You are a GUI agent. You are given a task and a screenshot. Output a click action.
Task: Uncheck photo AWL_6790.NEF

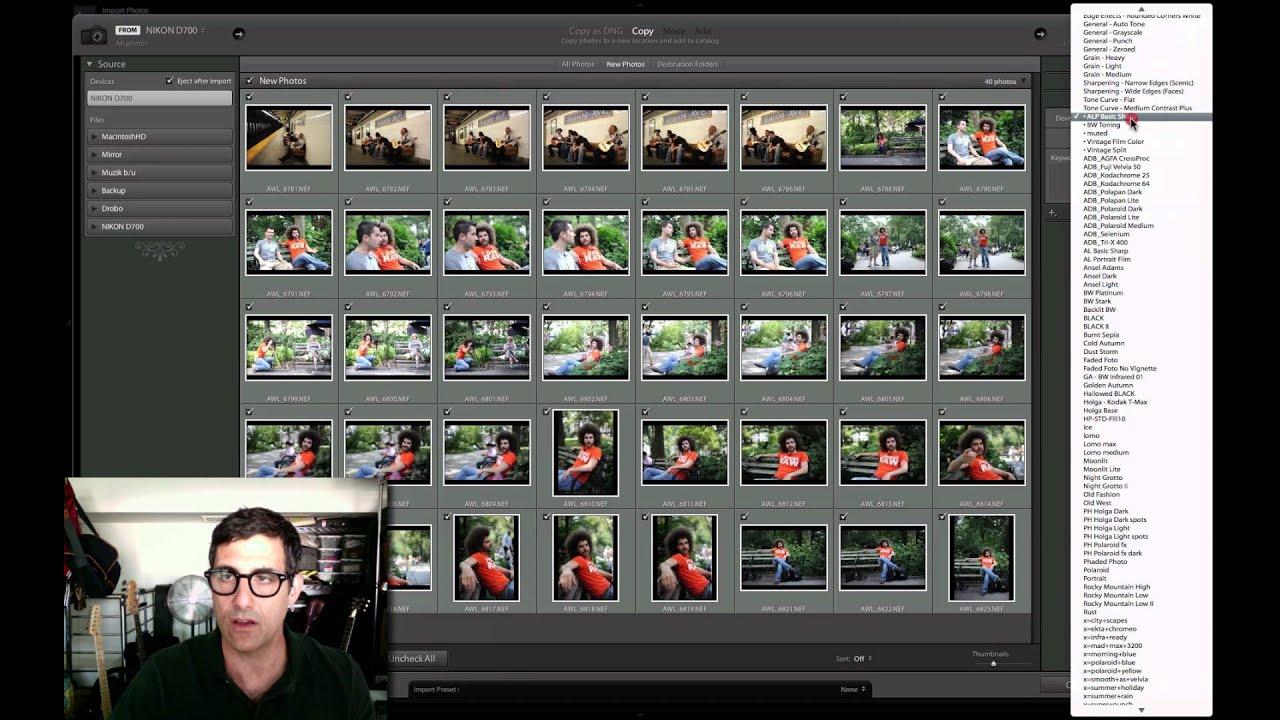(942, 97)
